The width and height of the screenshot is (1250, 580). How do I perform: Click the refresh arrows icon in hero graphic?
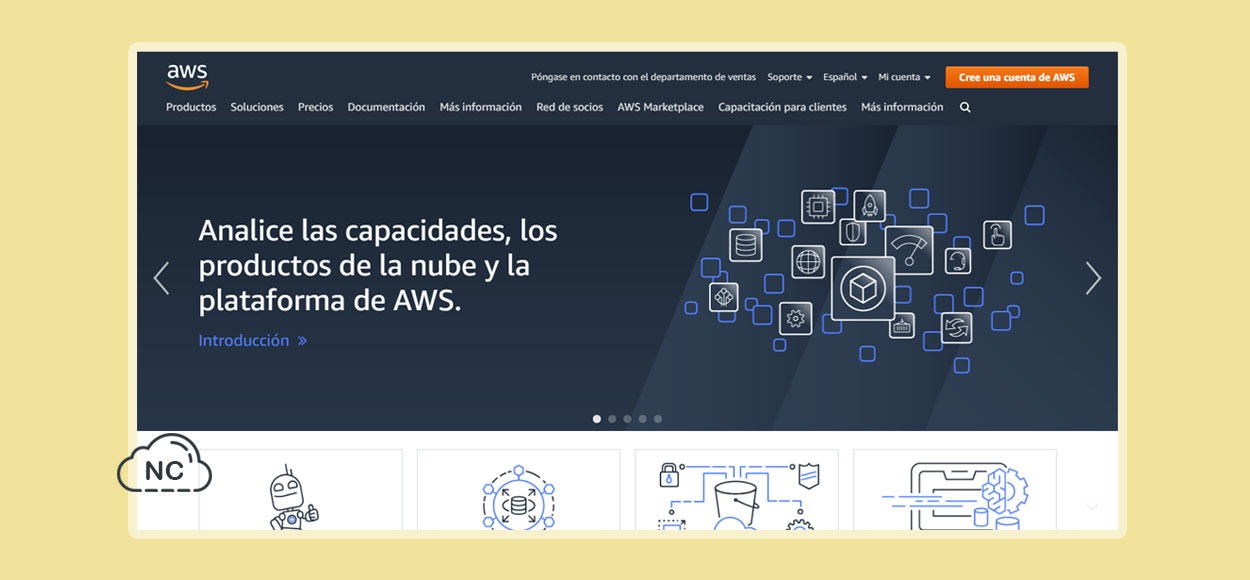[957, 328]
